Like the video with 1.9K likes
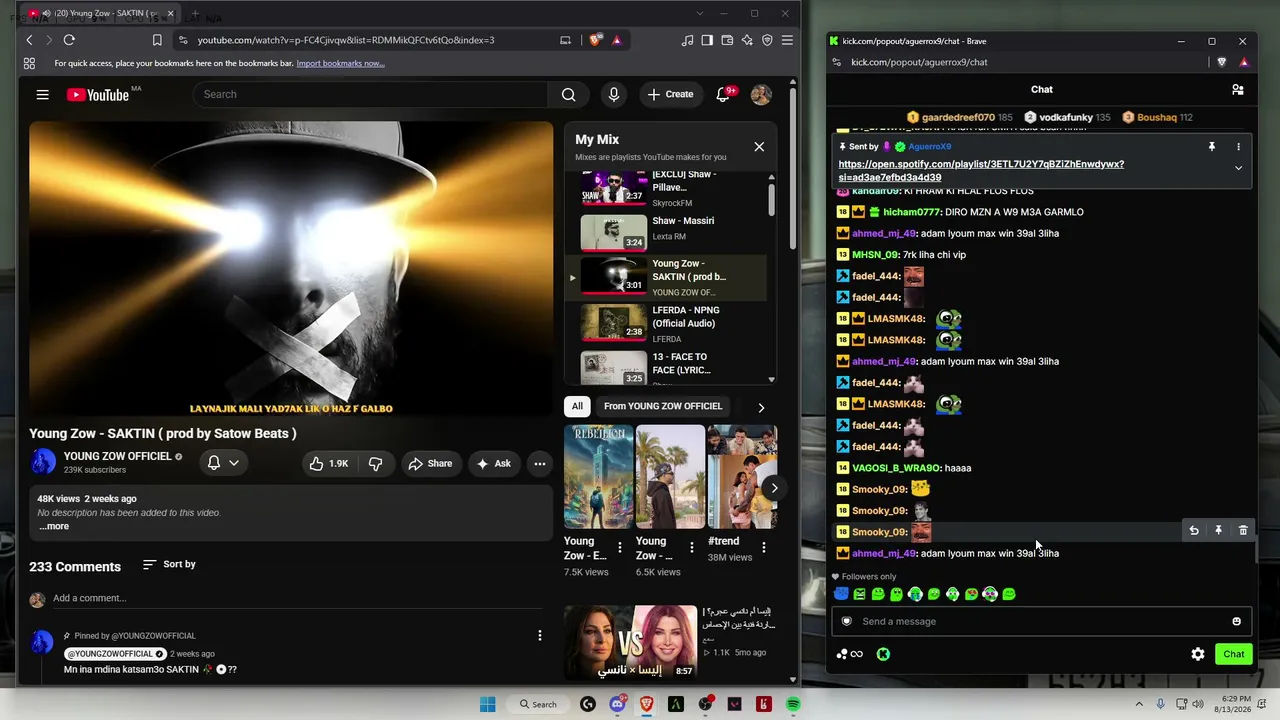The image size is (1280, 720). point(329,463)
